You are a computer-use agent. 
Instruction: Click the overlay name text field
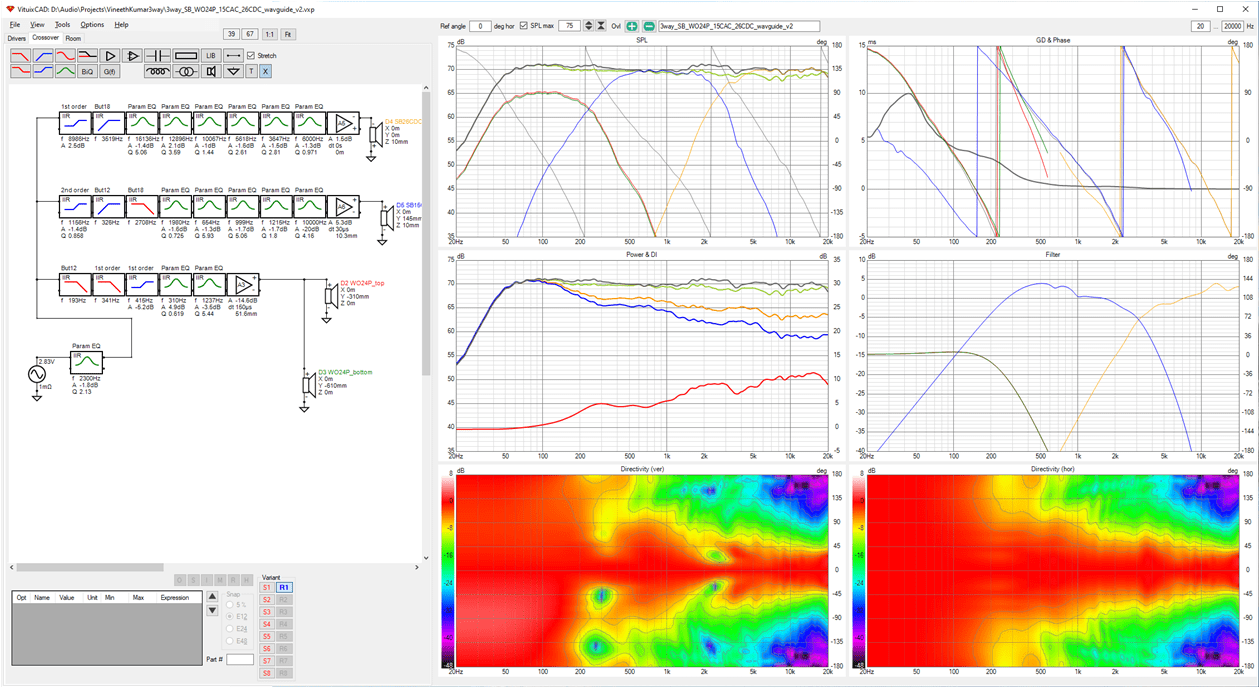(739, 26)
